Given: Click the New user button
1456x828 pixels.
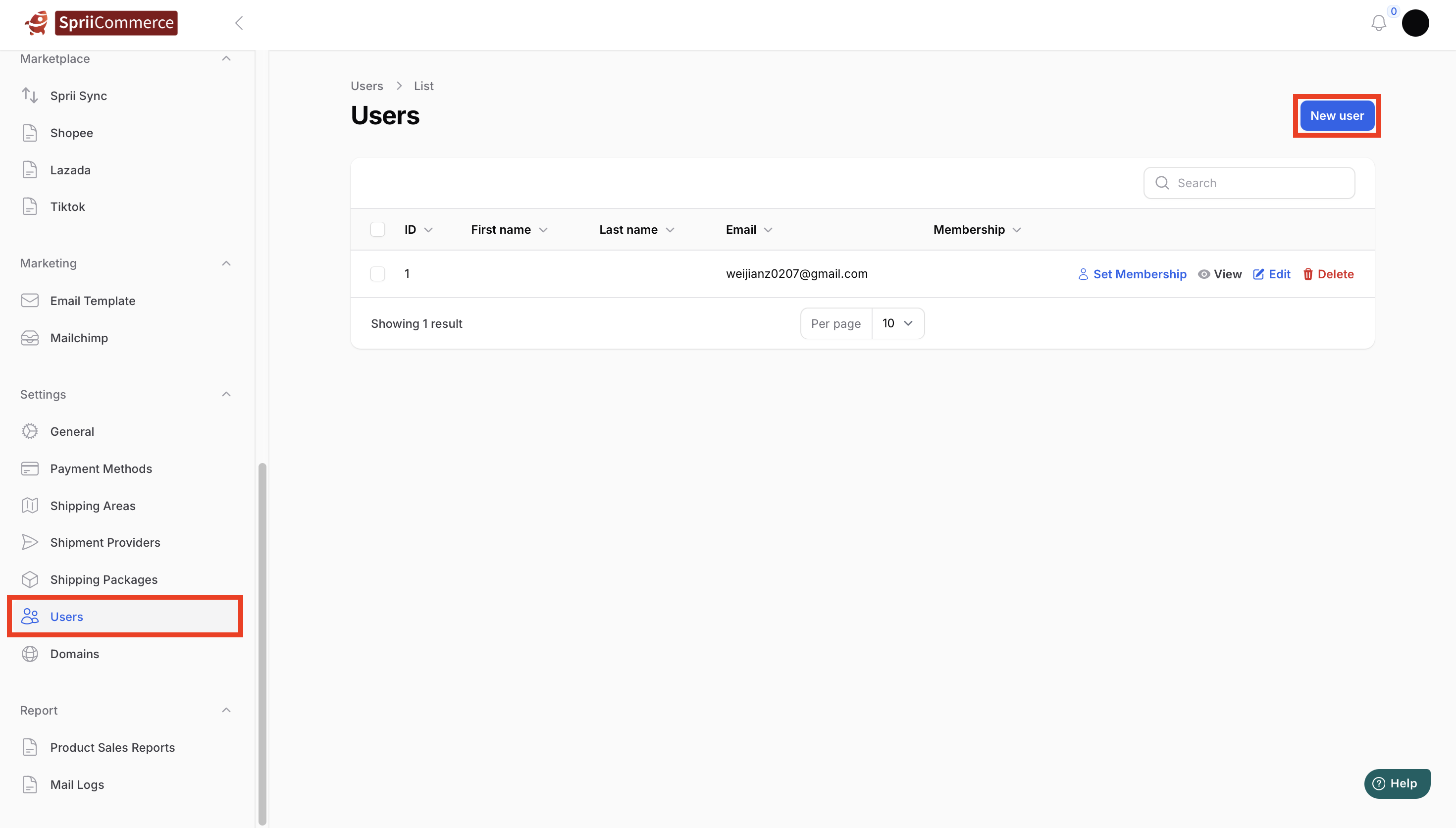Looking at the screenshot, I should pyautogui.click(x=1336, y=115).
